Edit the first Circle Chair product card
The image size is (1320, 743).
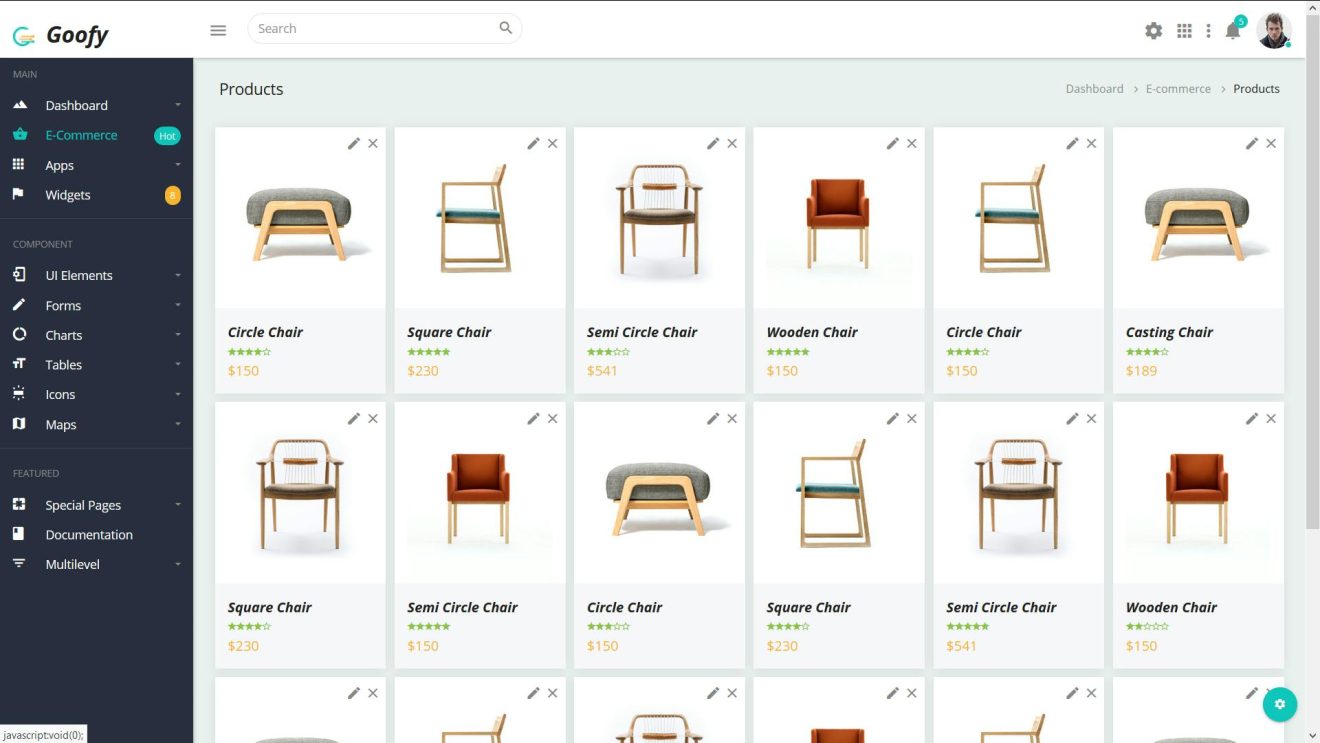tap(353, 144)
